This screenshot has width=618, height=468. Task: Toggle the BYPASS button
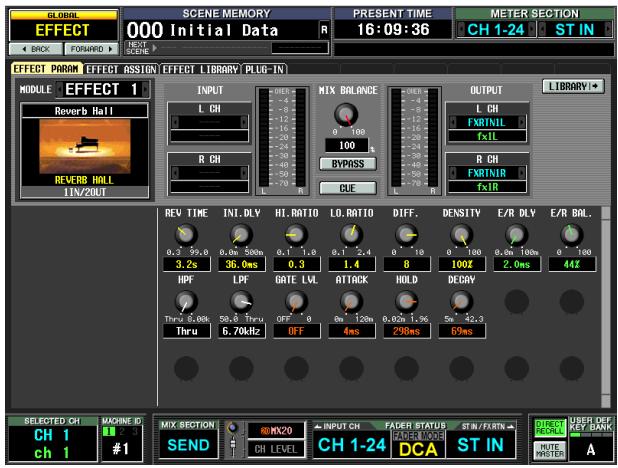348,164
